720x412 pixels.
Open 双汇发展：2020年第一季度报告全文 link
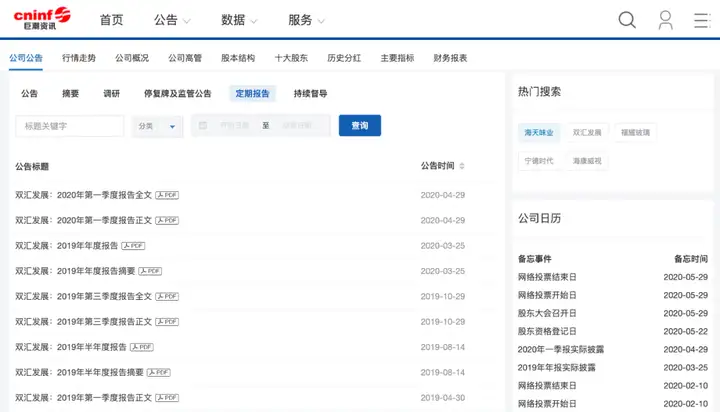click(84, 195)
